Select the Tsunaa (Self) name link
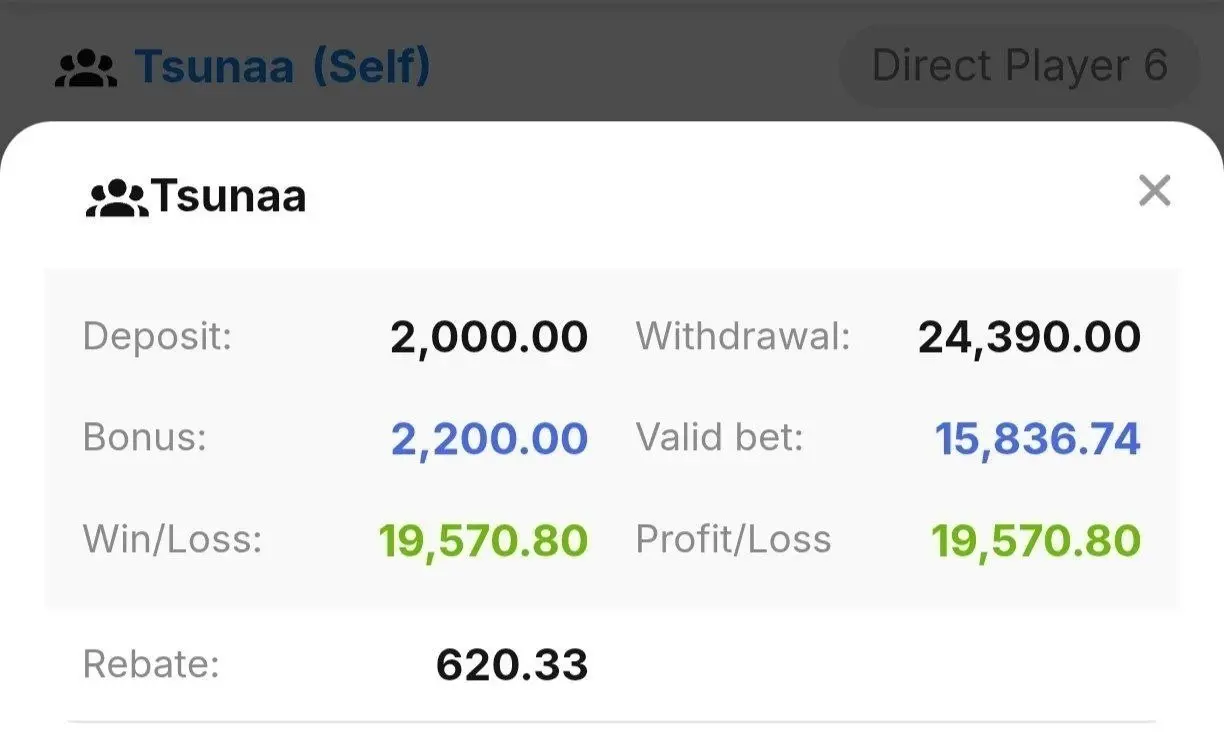This screenshot has width=1224, height=734. (283, 66)
